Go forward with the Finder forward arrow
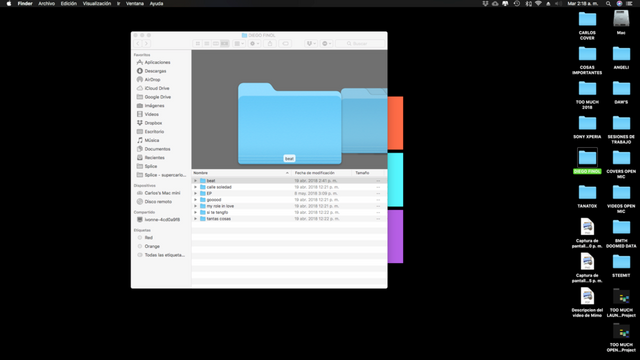 [147, 44]
